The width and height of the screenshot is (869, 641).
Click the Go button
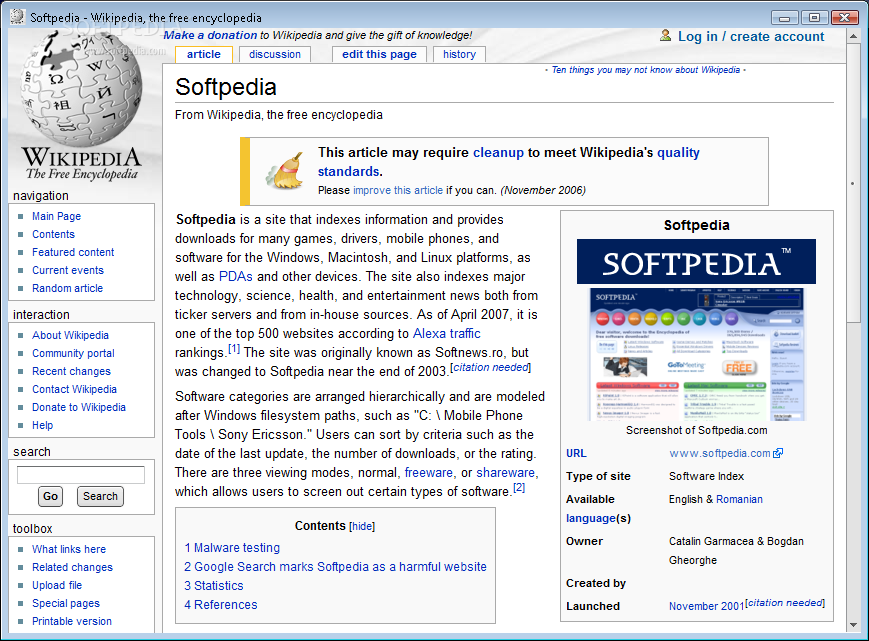pyautogui.click(x=50, y=496)
